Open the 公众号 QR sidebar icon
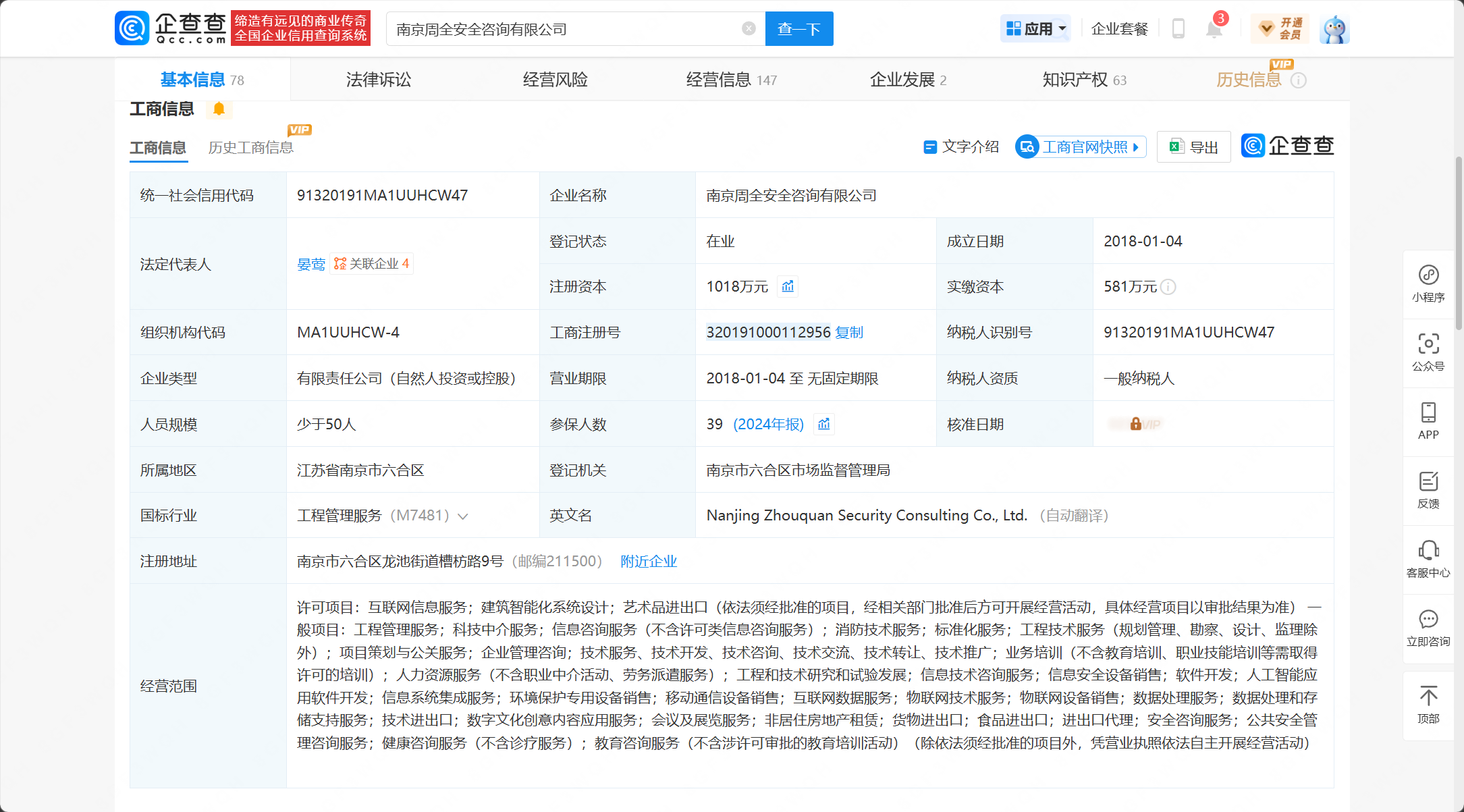This screenshot has width=1464, height=812. point(1428,344)
